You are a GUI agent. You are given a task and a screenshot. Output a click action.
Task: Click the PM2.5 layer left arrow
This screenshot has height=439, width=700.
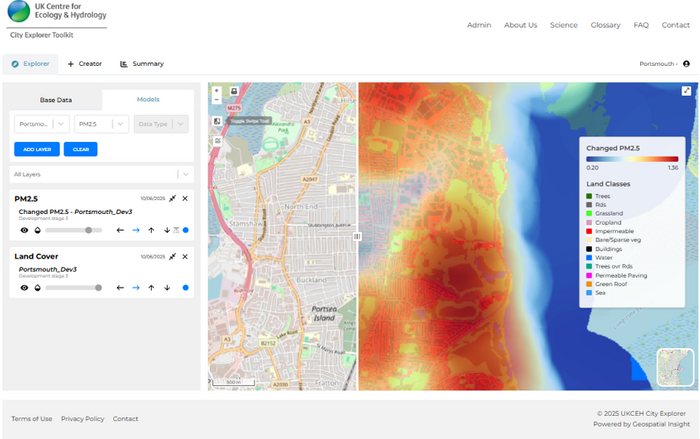120,230
